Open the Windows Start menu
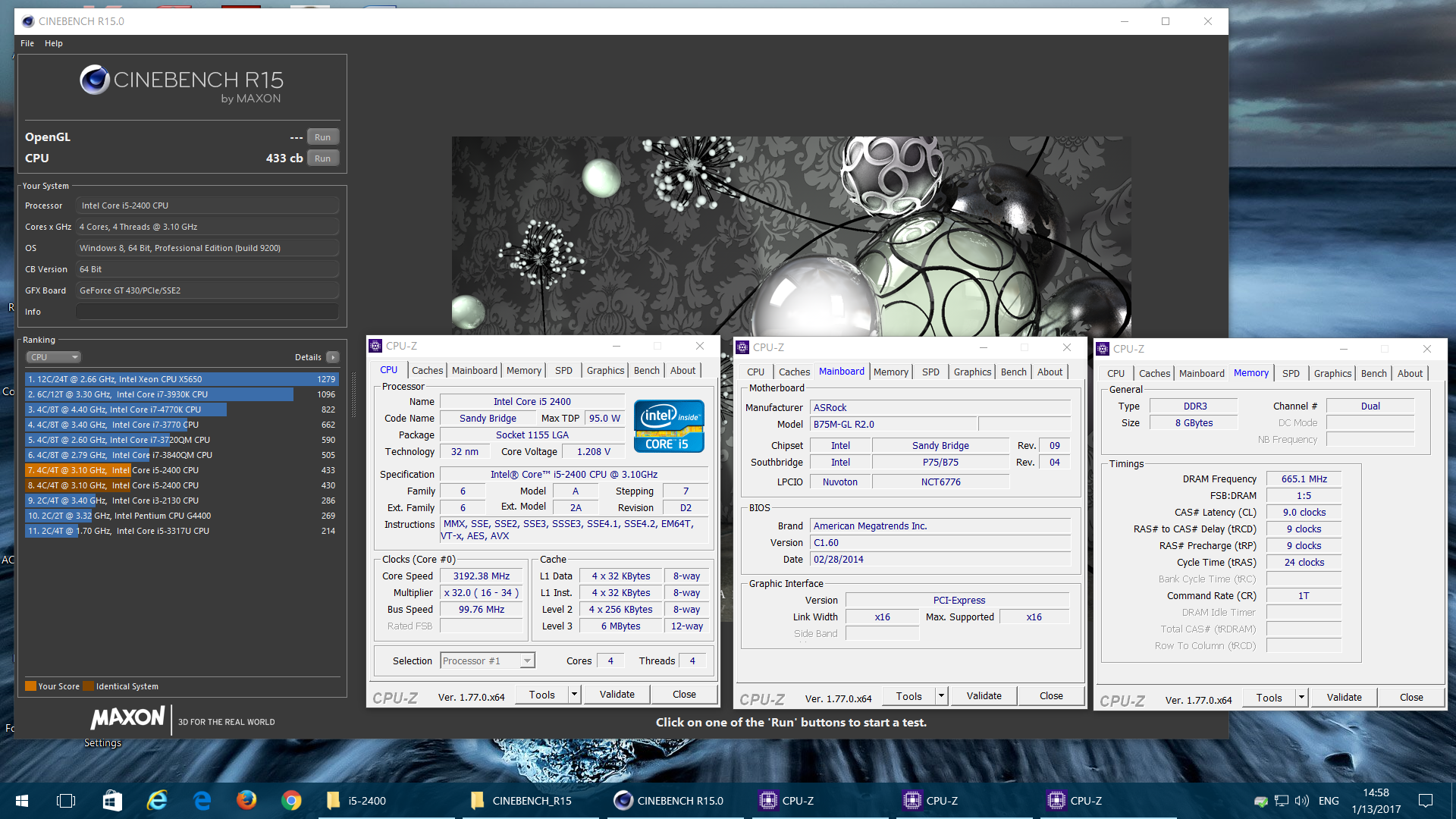This screenshot has width=1456, height=819. click(22, 801)
